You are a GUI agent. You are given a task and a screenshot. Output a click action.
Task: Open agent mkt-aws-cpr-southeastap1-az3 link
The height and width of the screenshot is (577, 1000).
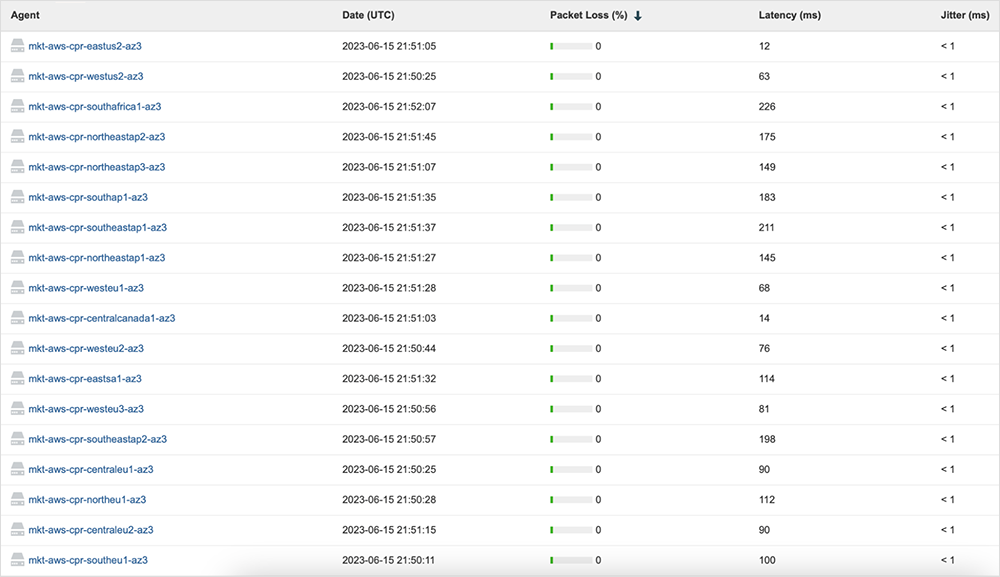click(98, 227)
